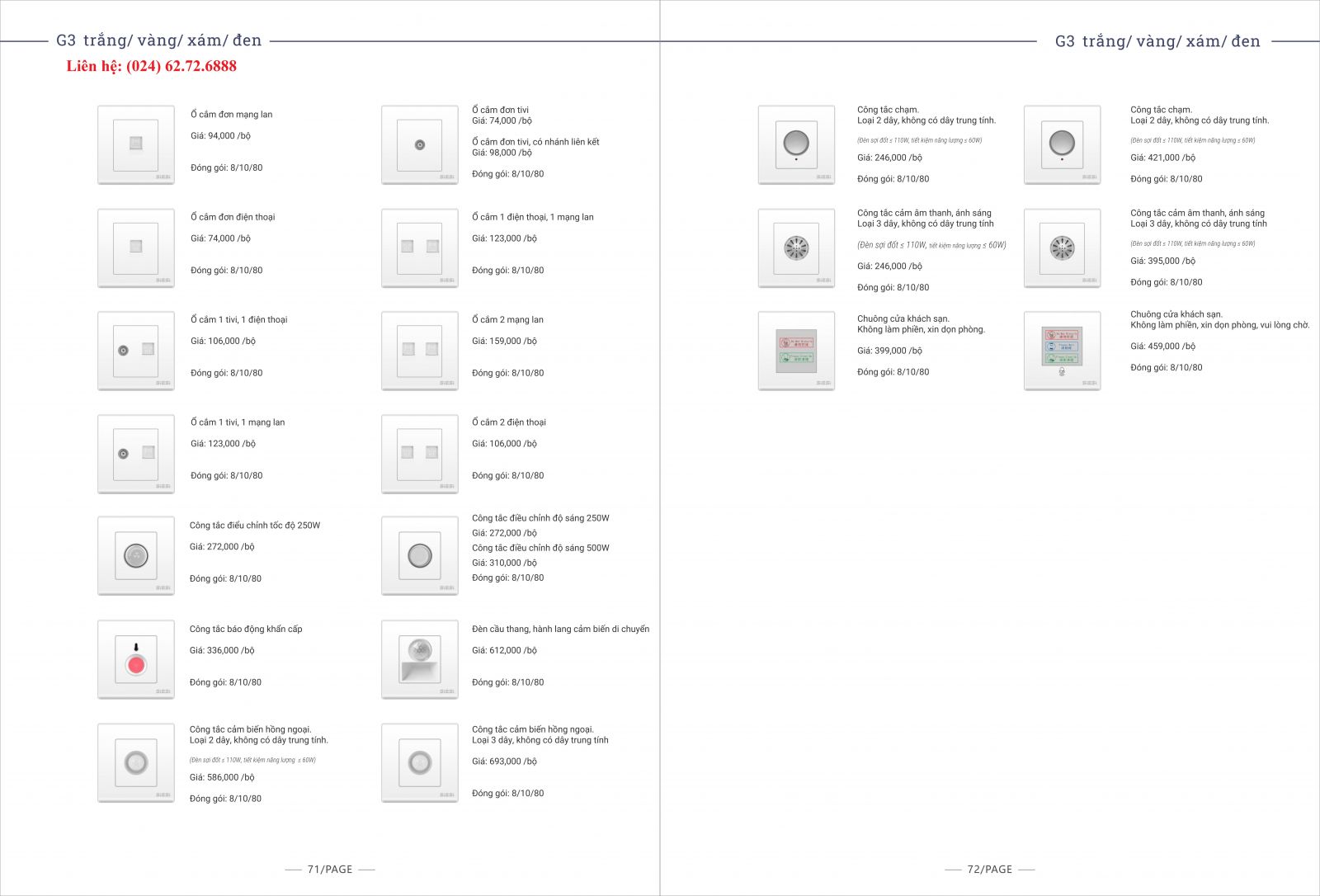This screenshot has width=1320, height=896.
Task: Click the red contact phone number text
Action: [x=152, y=66]
